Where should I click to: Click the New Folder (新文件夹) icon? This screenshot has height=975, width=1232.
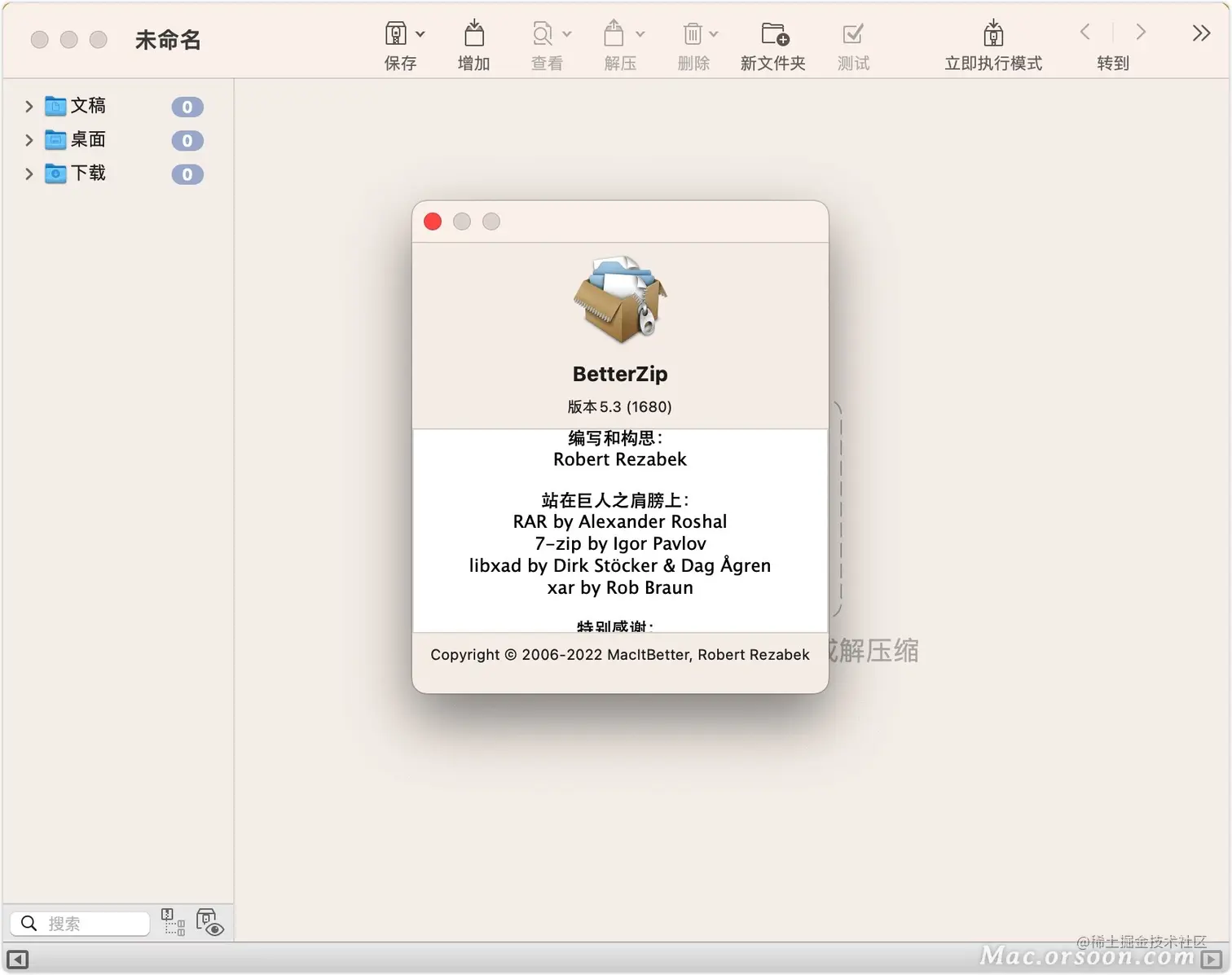pyautogui.click(x=775, y=34)
